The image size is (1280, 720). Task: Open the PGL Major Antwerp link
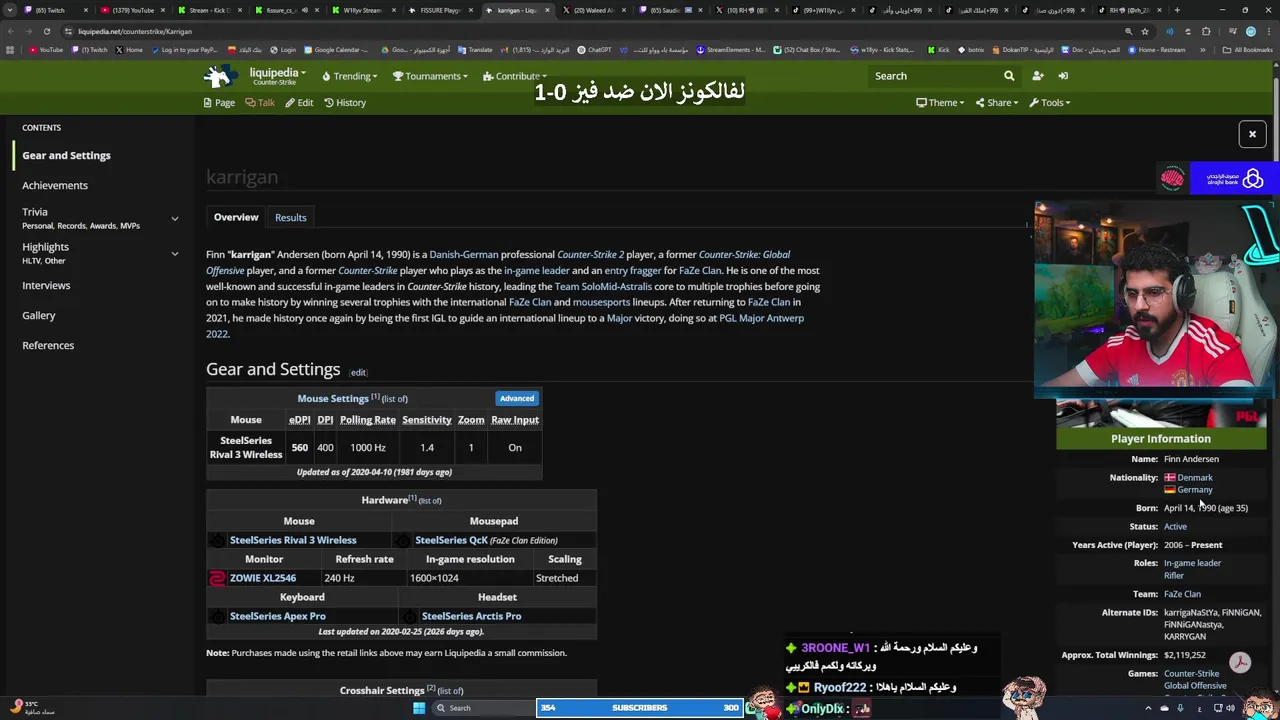[762, 318]
